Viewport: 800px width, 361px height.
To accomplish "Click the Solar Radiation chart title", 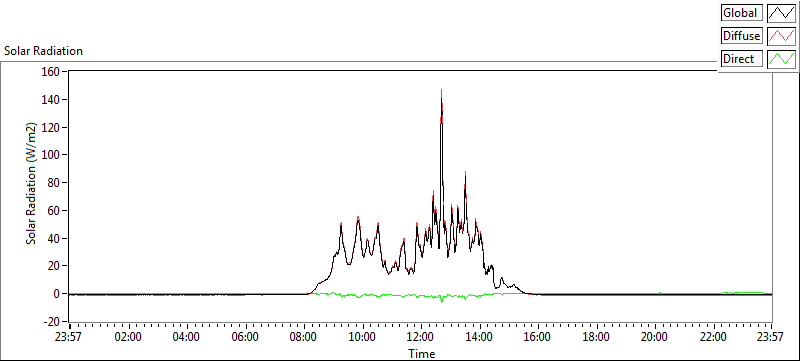I will pyautogui.click(x=43, y=51).
